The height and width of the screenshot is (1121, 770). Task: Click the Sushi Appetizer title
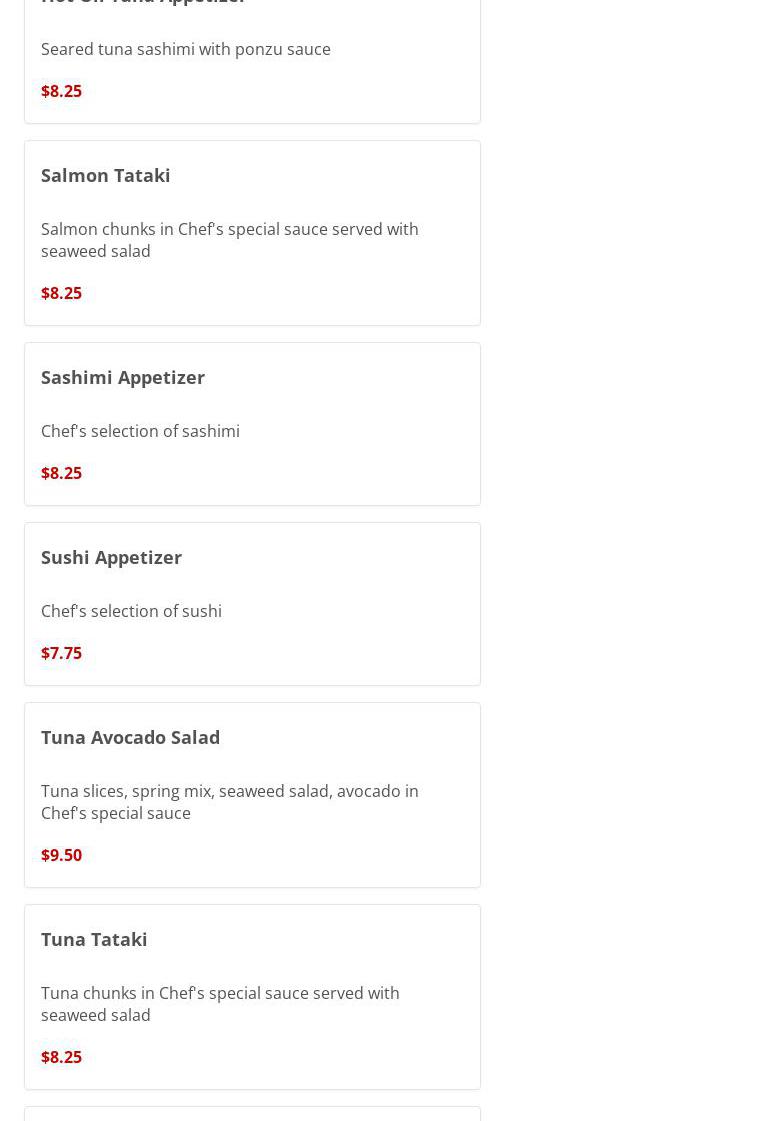111,557
